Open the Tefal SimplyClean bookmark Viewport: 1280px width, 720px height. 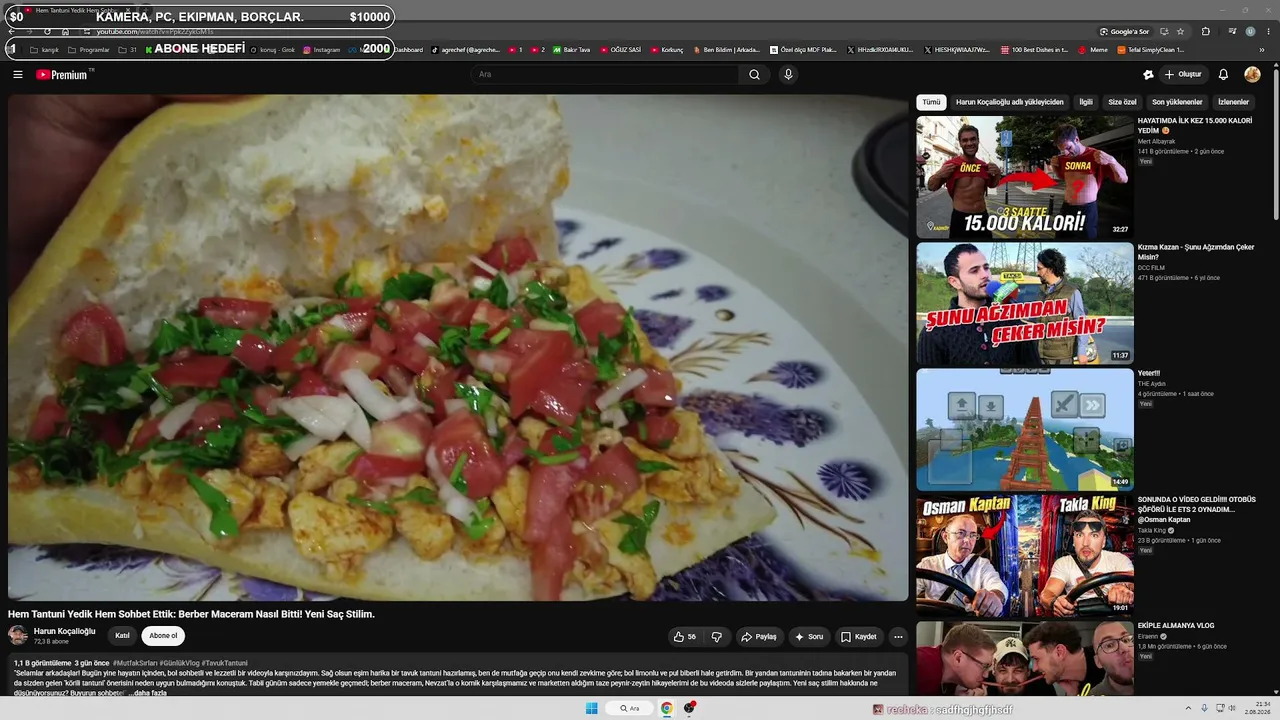(x=1150, y=49)
